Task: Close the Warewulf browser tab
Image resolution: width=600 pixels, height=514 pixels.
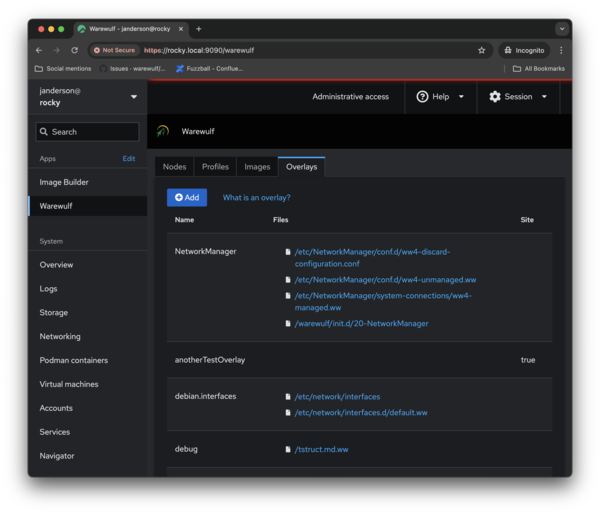Action: tap(181, 29)
